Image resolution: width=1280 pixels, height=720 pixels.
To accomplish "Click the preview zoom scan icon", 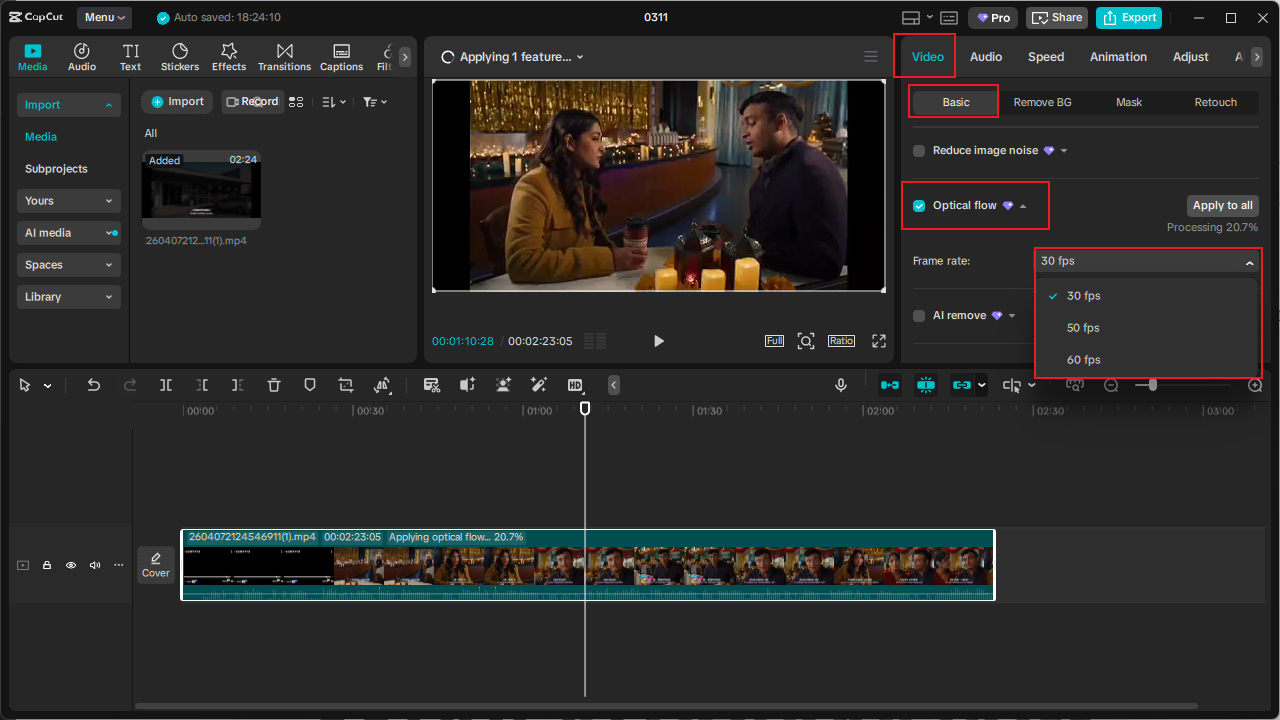I will pos(806,341).
